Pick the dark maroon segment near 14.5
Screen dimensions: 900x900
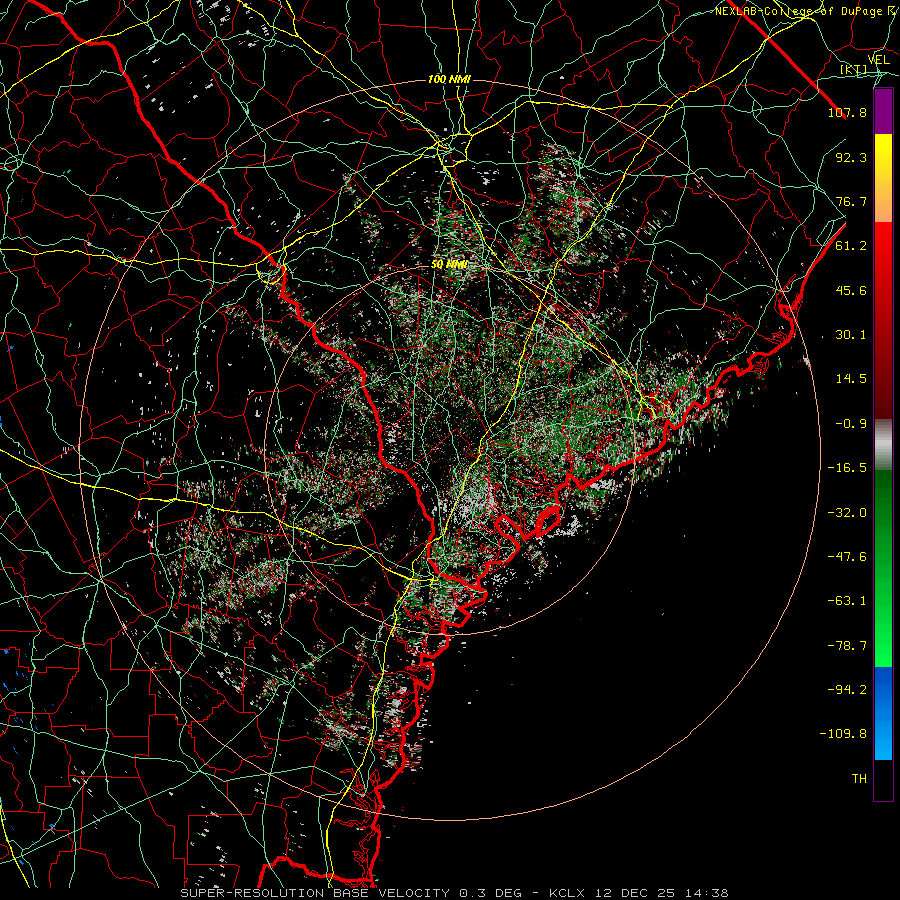click(x=883, y=379)
